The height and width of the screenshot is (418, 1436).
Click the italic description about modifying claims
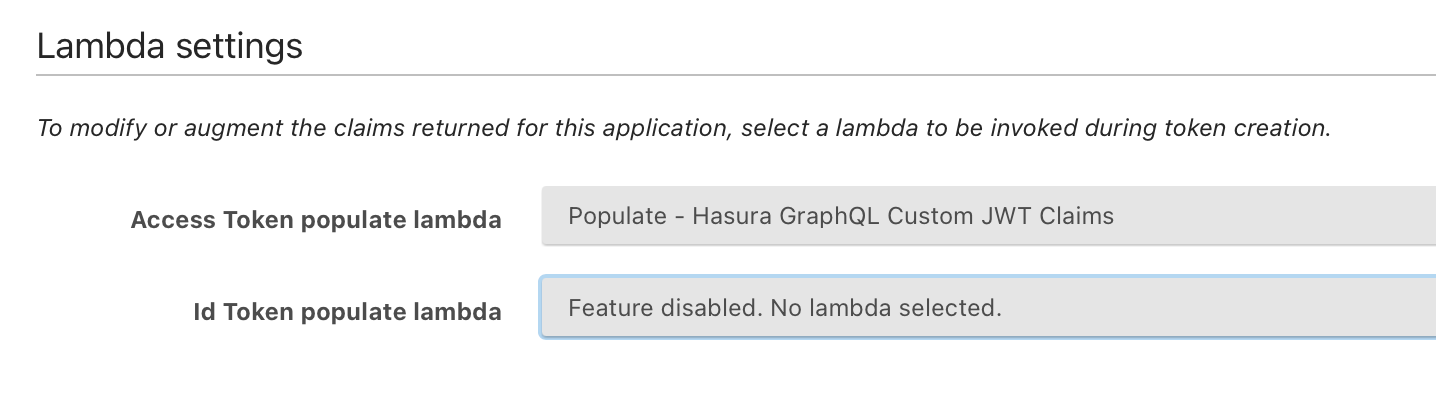tap(684, 129)
